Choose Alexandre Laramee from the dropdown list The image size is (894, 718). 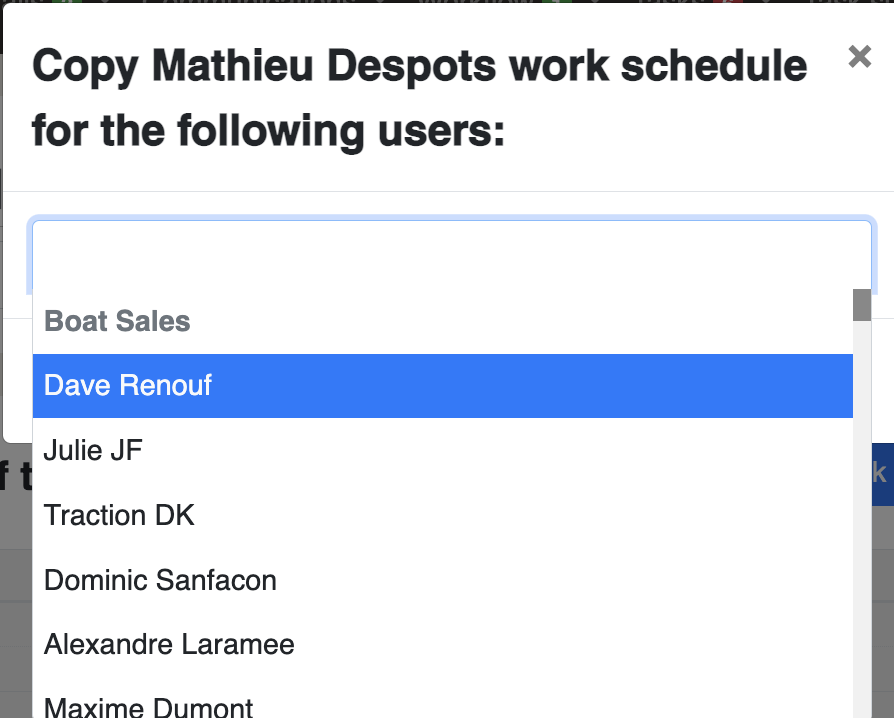[442, 644]
